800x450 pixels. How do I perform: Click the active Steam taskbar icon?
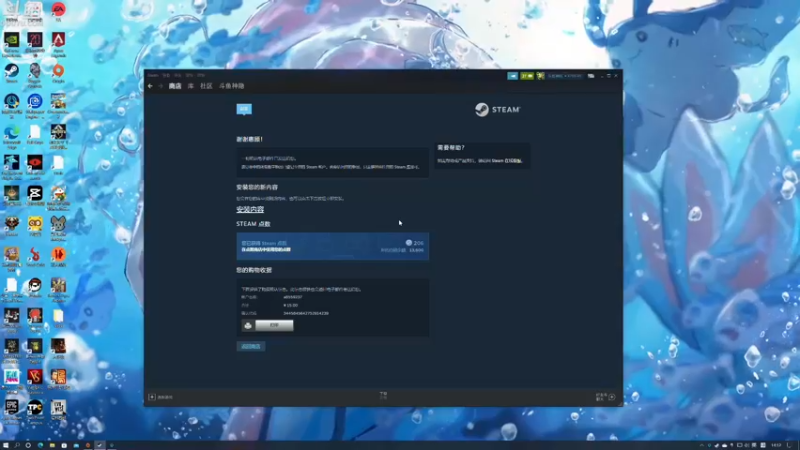click(x=99, y=445)
